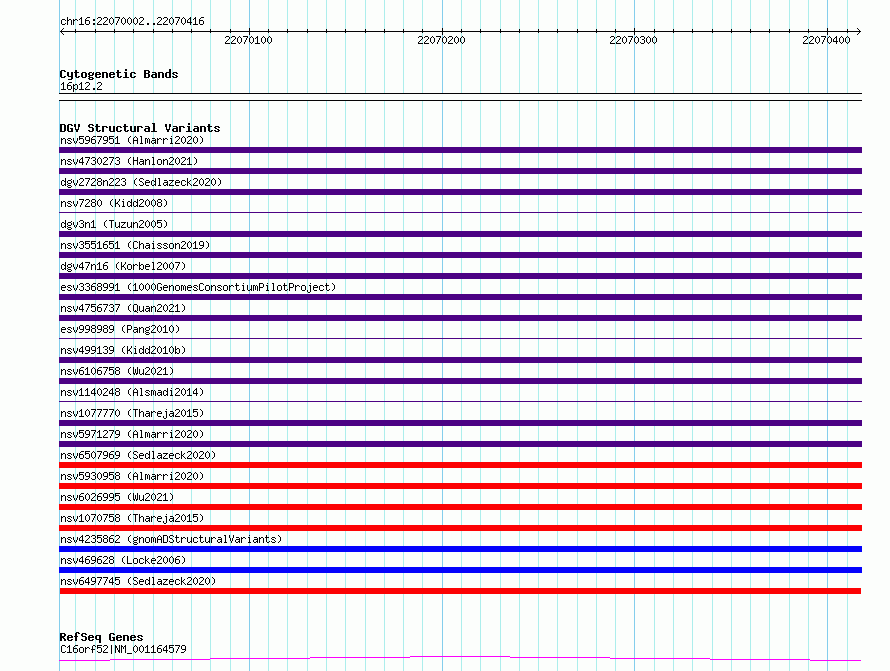The image size is (890, 671).
Task: Click the purple bar under nsv6106758
Action: tap(460, 381)
